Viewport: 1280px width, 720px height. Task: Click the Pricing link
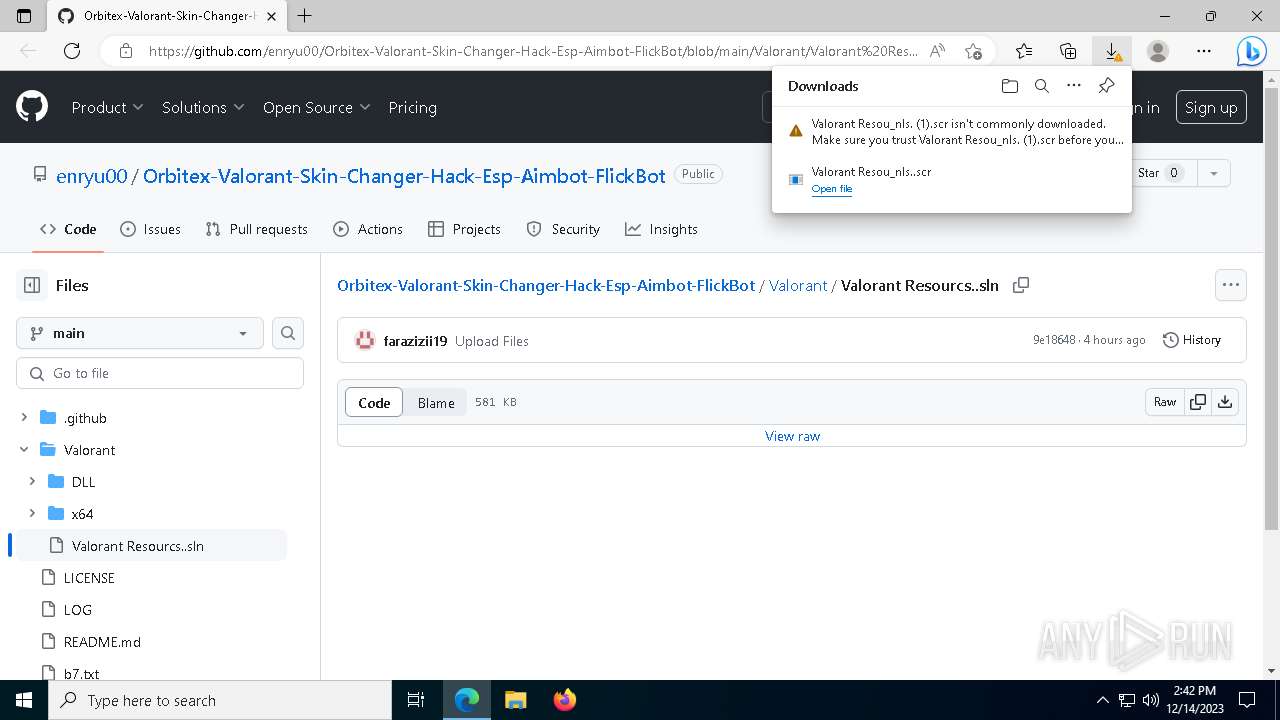[412, 107]
